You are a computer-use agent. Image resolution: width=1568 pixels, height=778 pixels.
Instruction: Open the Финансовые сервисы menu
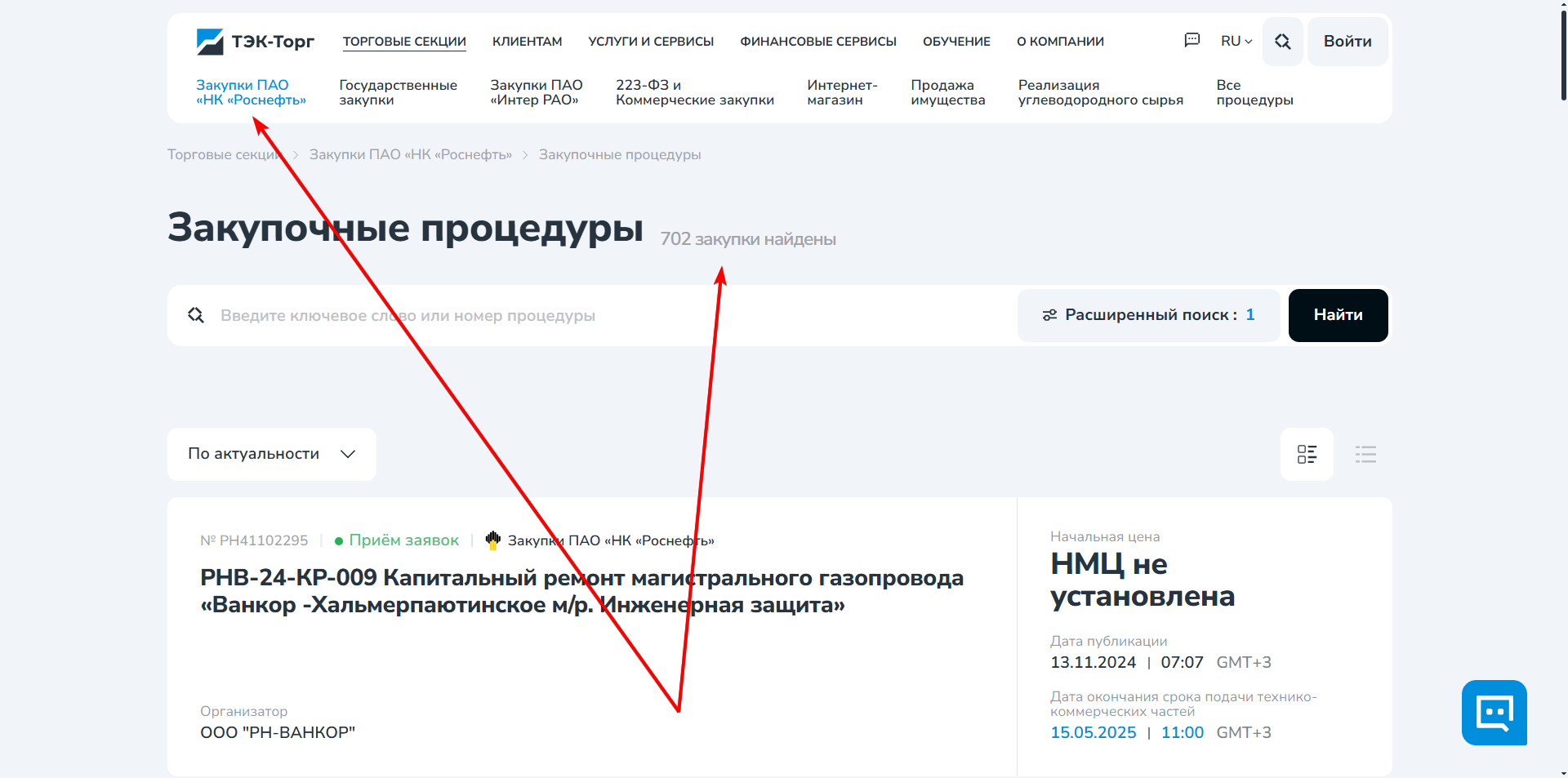[818, 42]
